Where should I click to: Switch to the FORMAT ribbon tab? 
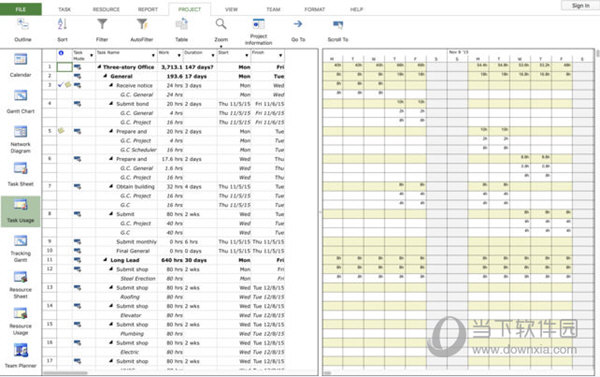tap(315, 9)
